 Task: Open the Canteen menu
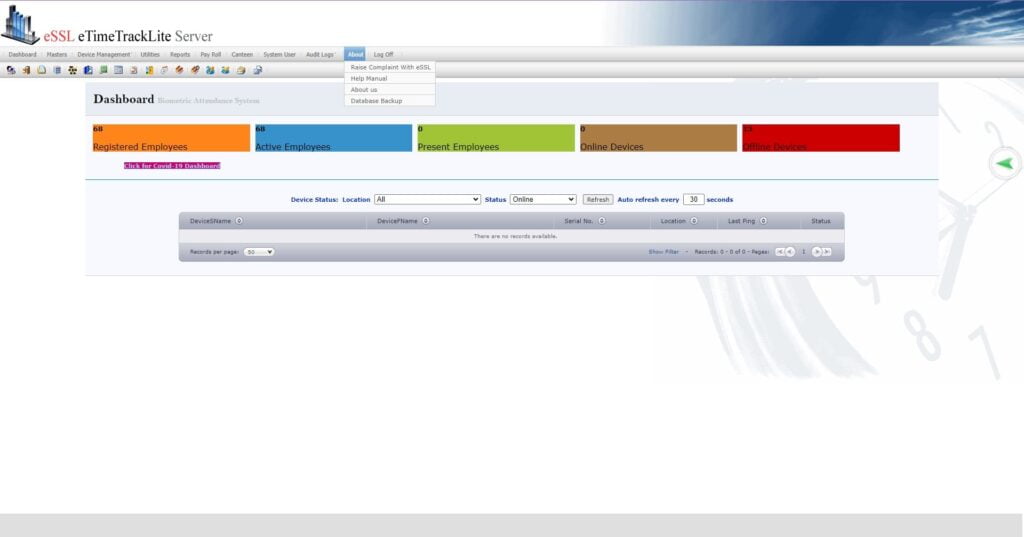tap(242, 54)
